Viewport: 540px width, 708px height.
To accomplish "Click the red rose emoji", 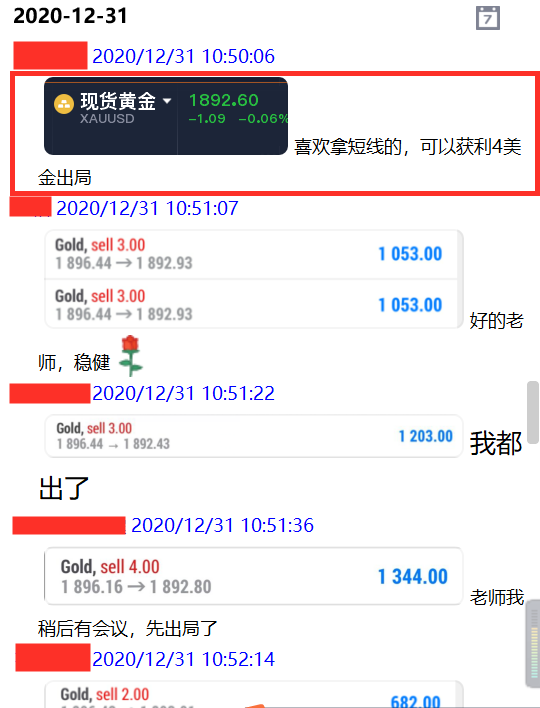I will pyautogui.click(x=130, y=356).
